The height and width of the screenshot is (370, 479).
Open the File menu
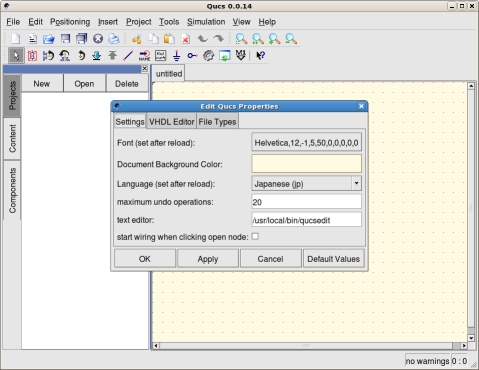click(13, 22)
